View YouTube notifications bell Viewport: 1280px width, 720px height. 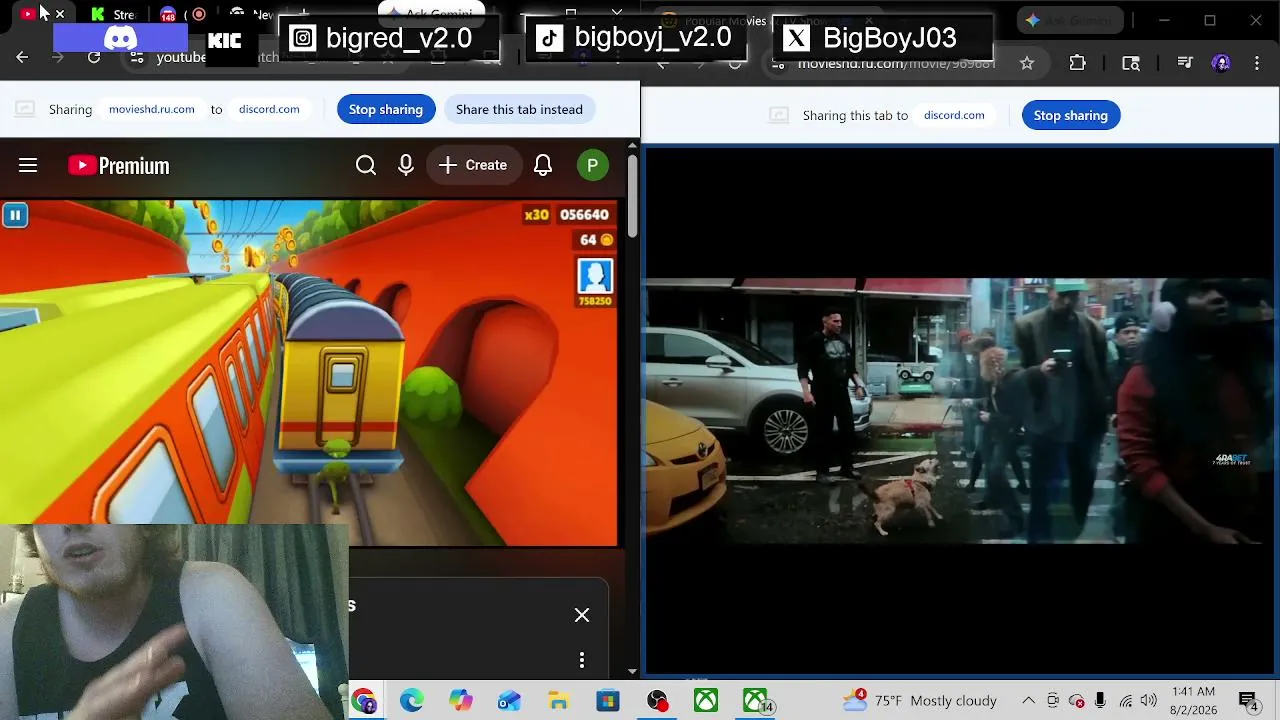coord(543,165)
